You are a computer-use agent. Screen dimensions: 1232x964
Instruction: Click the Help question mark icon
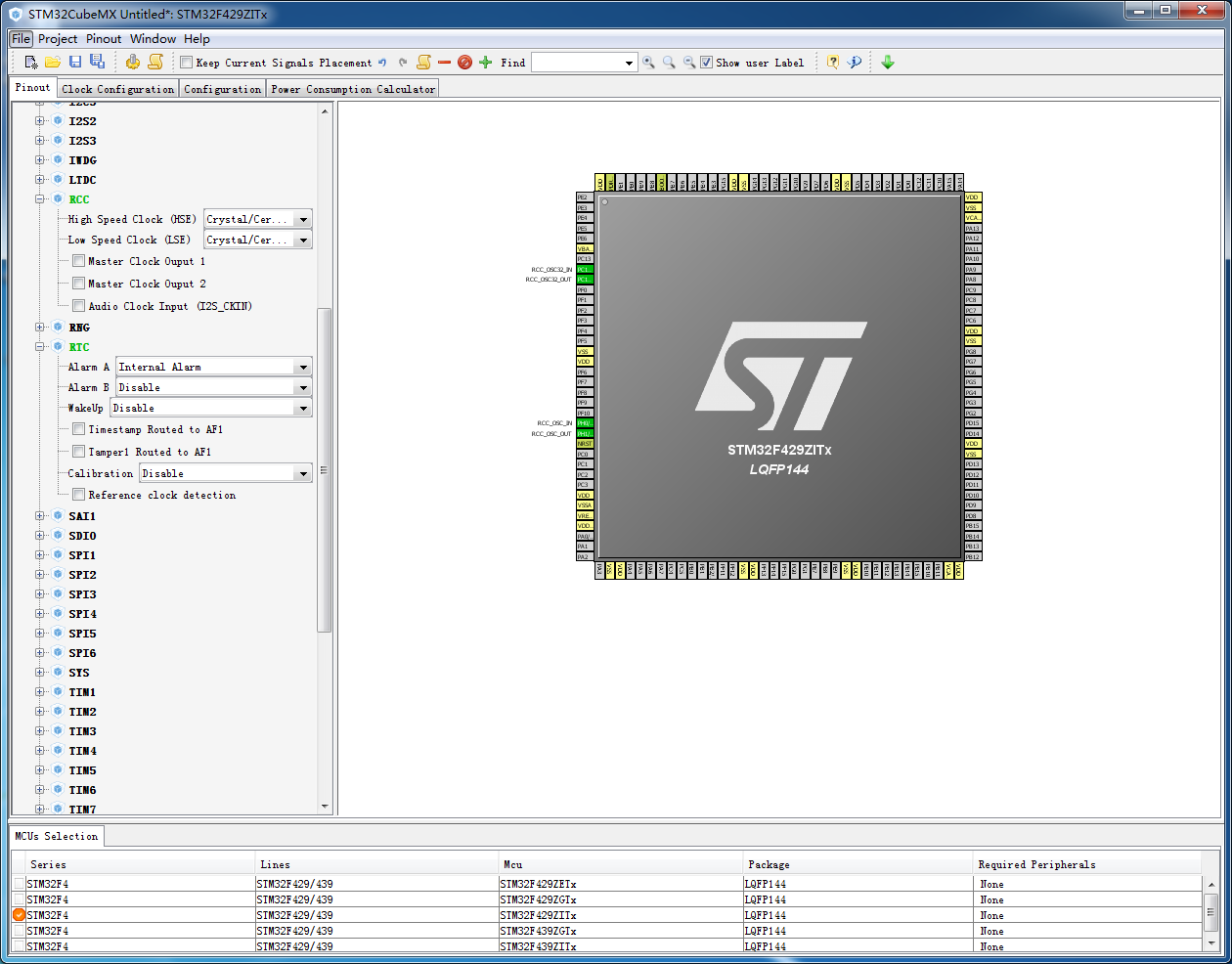point(832,62)
